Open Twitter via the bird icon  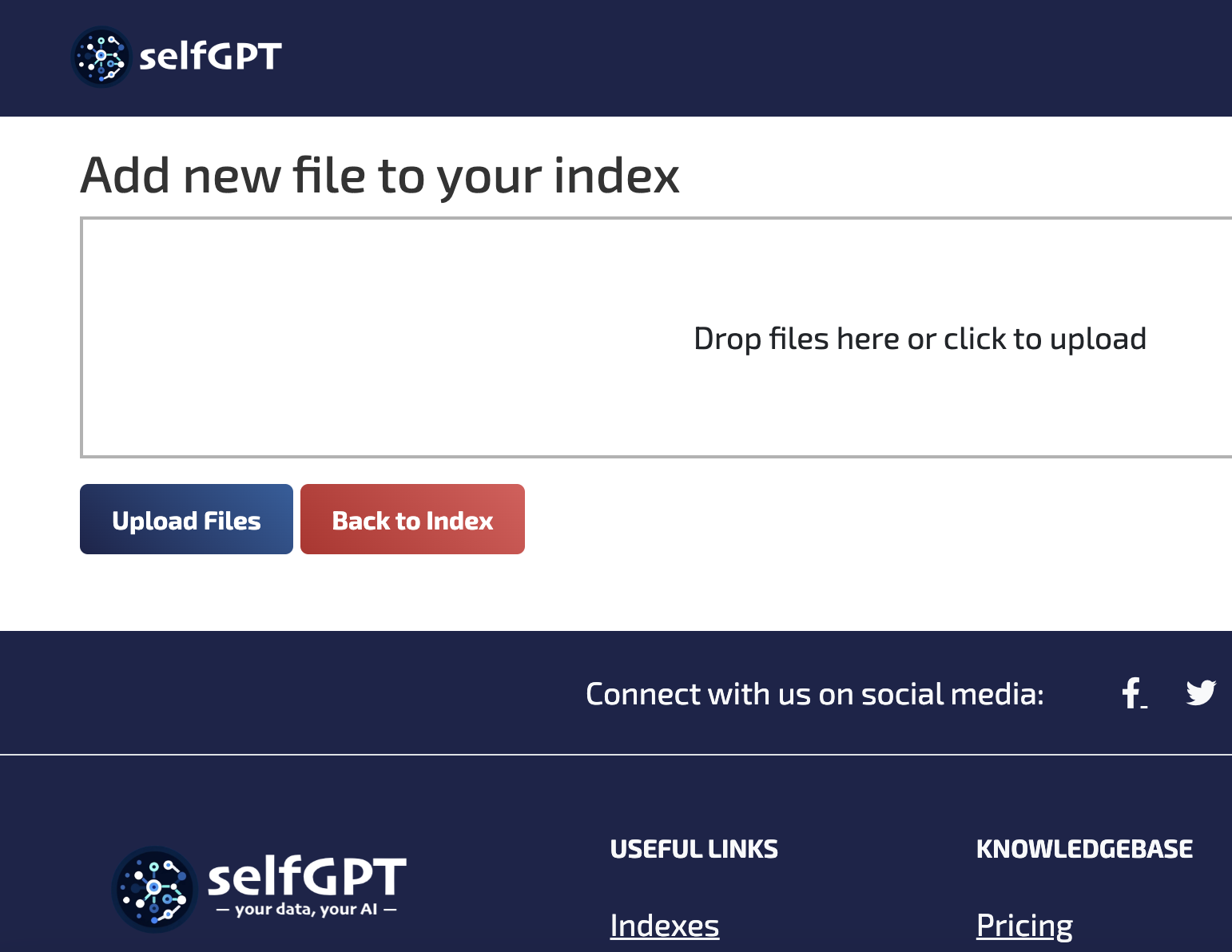1202,692
